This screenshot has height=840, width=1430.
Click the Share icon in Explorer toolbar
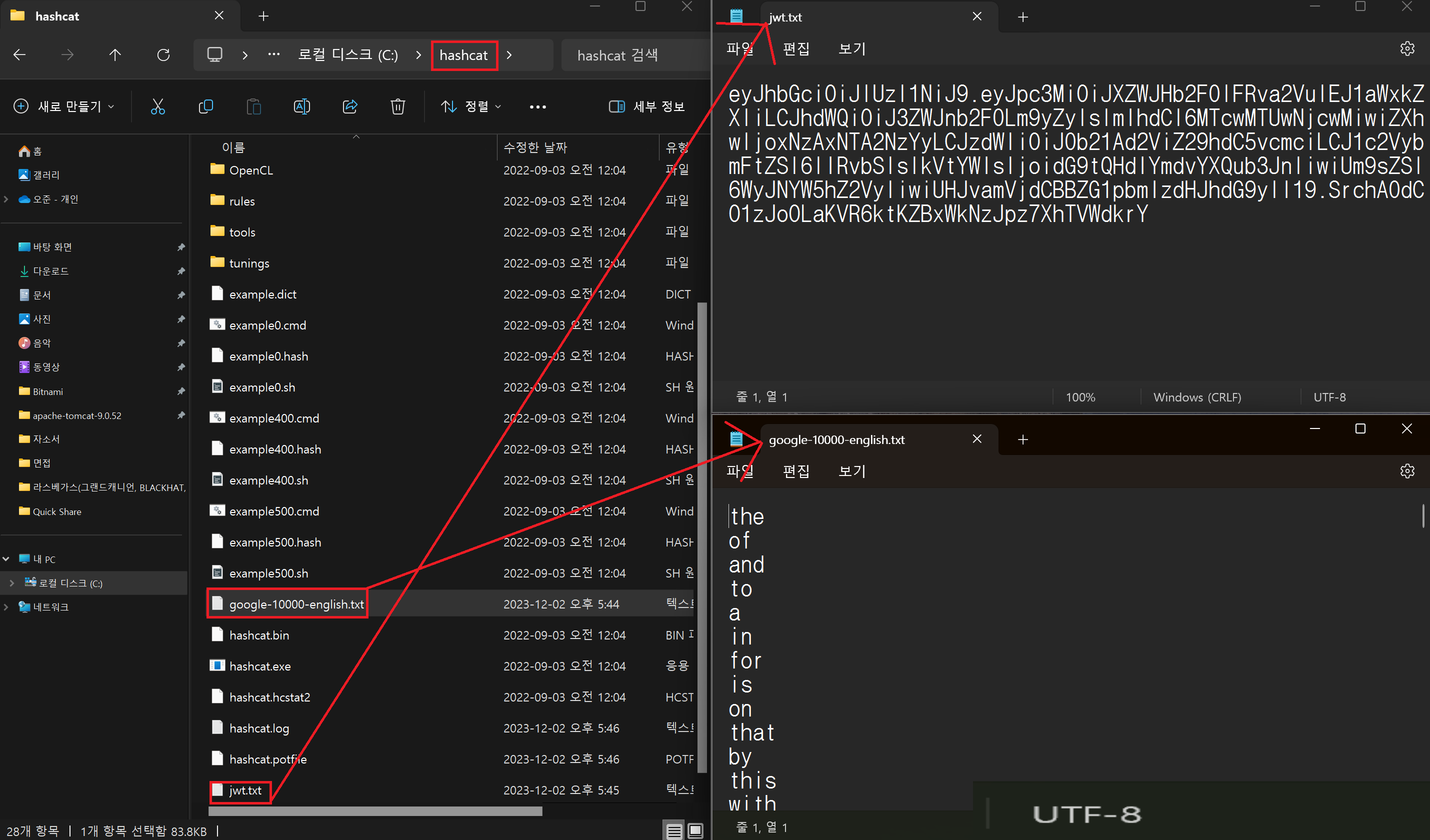click(x=349, y=106)
